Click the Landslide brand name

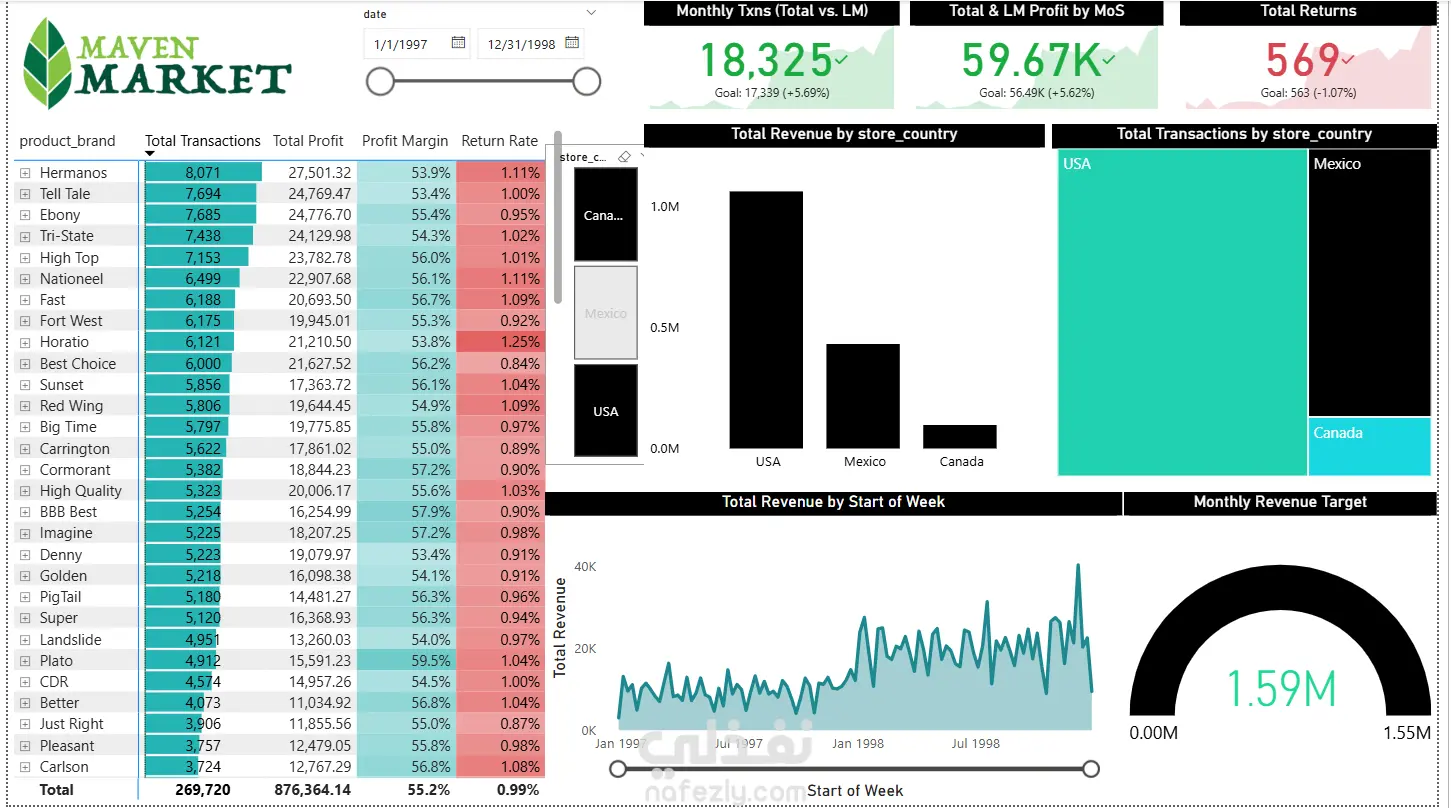(x=70, y=640)
